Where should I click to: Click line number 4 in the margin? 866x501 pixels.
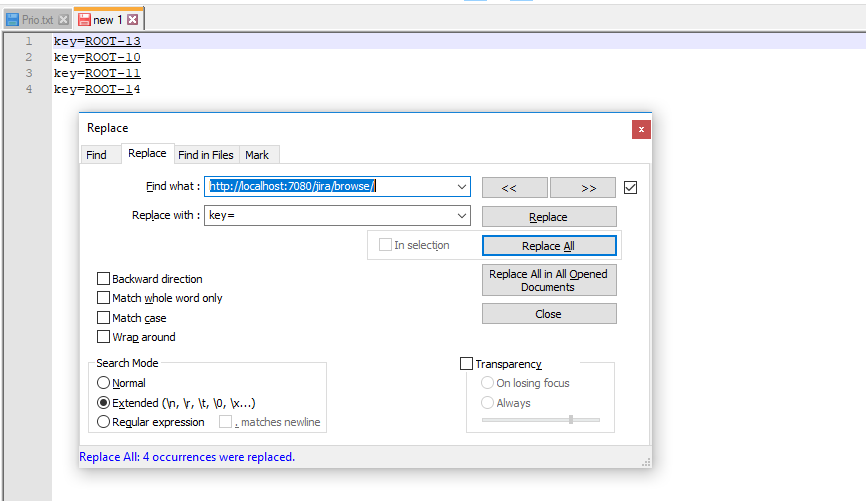tap(29, 89)
